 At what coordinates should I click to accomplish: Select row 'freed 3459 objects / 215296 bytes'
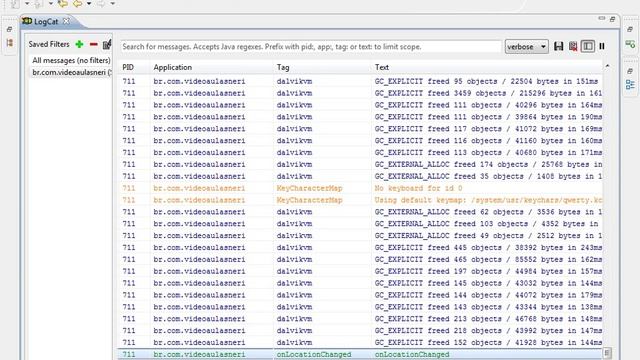coord(360,93)
